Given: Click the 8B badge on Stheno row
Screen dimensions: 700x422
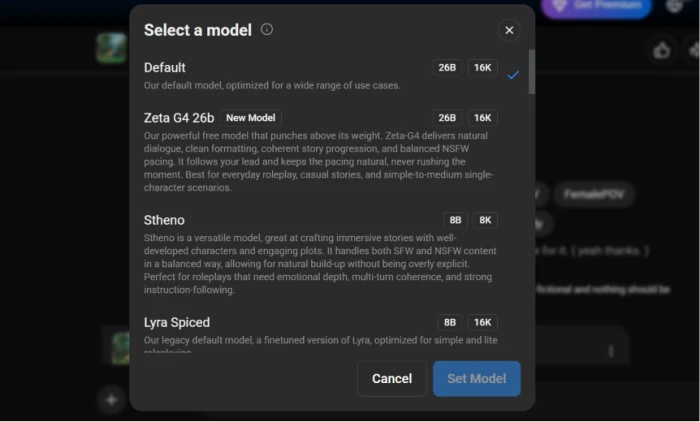Looking at the screenshot, I should pyautogui.click(x=455, y=220).
